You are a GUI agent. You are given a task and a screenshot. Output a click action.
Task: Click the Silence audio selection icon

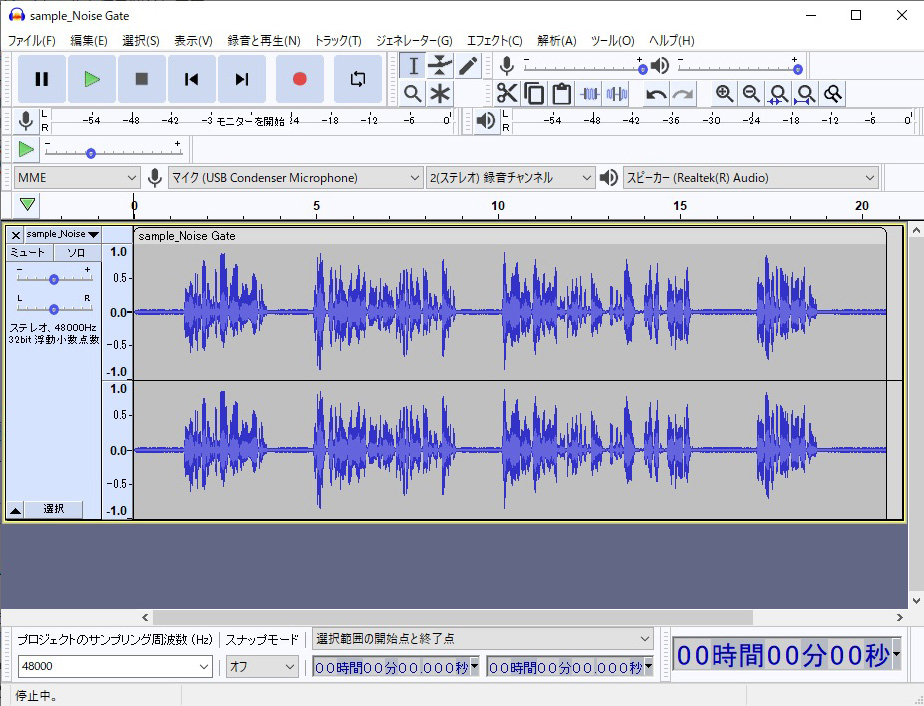click(x=617, y=94)
